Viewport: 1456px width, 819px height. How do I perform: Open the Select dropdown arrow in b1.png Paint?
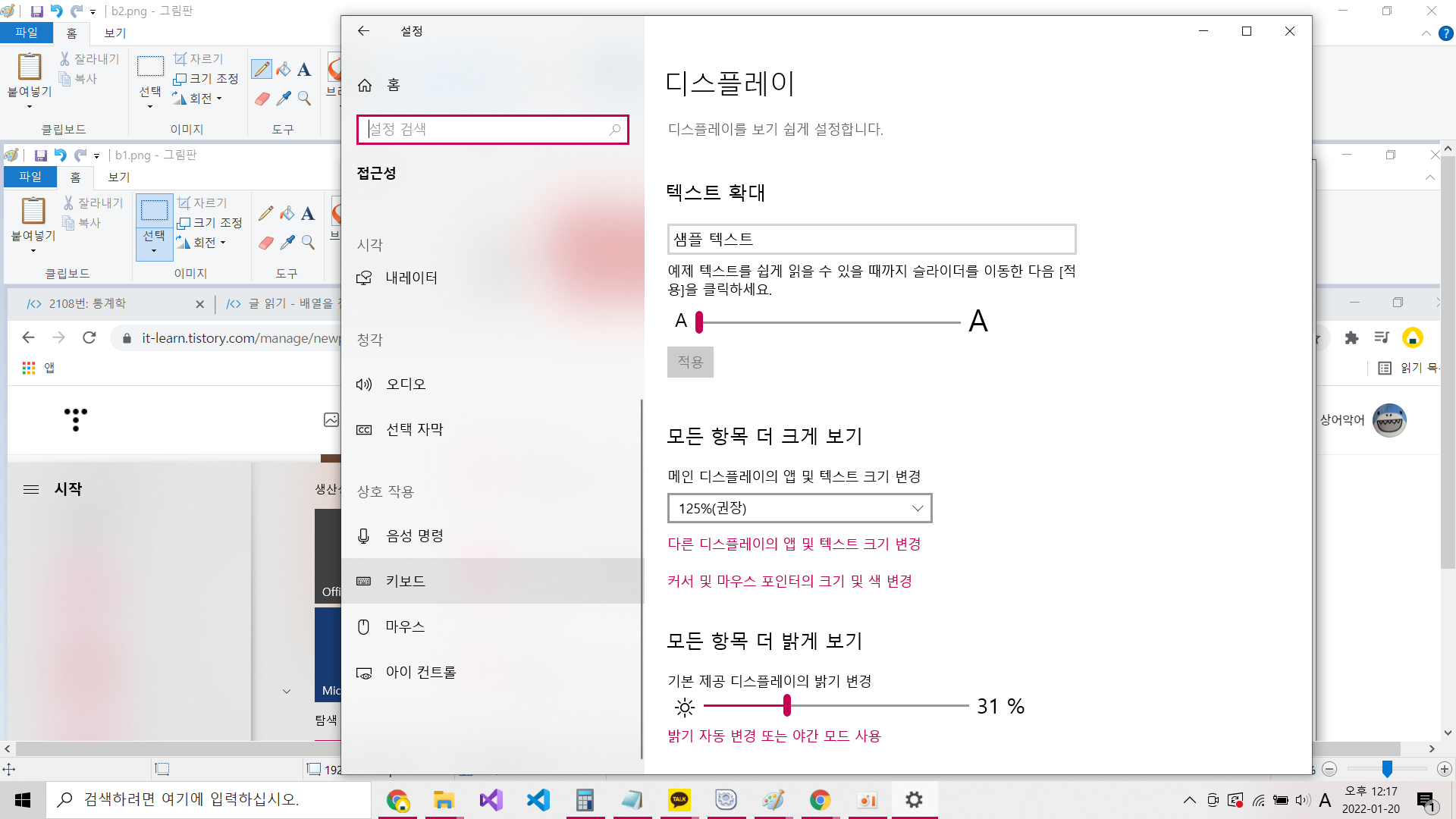pyautogui.click(x=154, y=251)
